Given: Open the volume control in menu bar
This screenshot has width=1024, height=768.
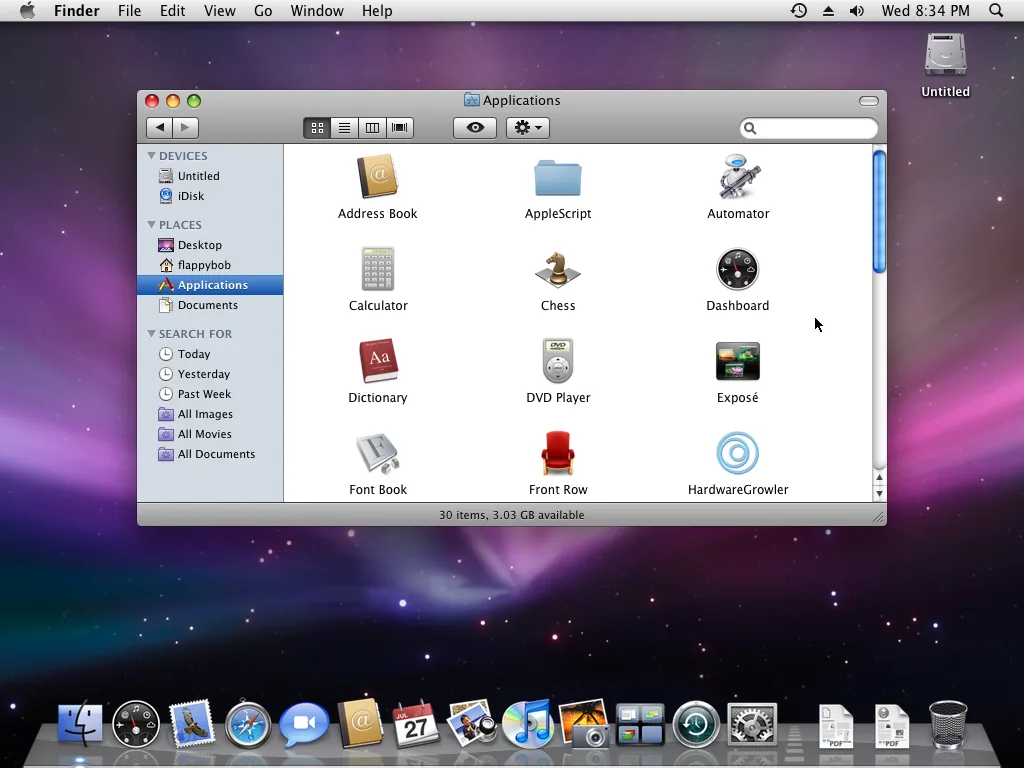Looking at the screenshot, I should click(856, 10).
